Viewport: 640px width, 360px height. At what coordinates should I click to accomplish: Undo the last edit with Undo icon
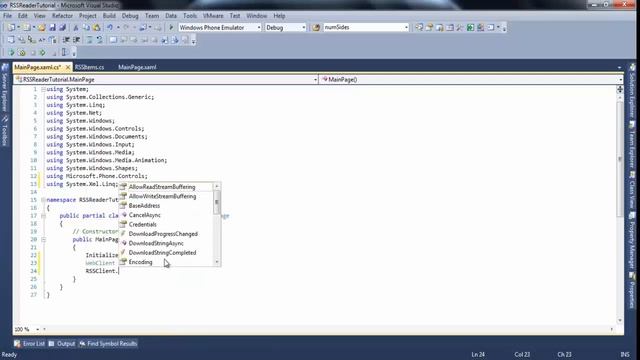tap(110, 27)
